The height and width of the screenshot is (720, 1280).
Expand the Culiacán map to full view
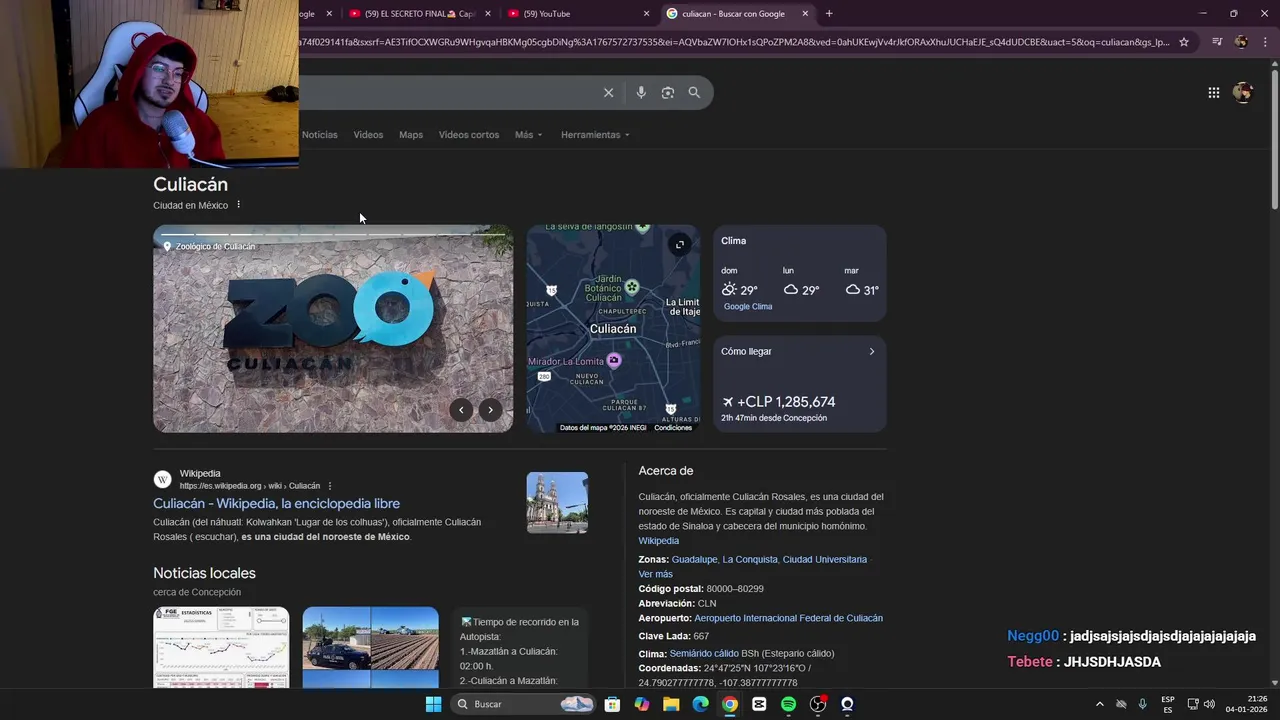[679, 245]
